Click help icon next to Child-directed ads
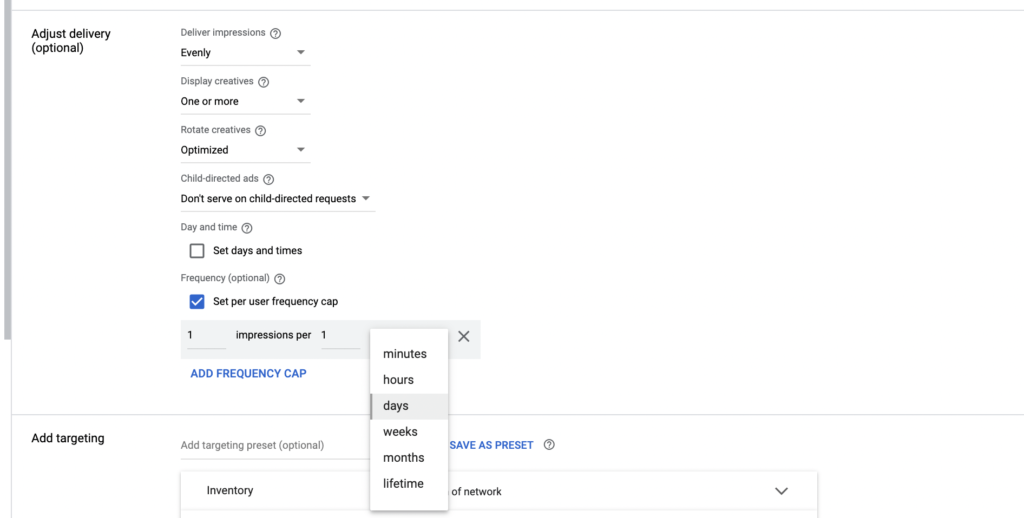The width and height of the screenshot is (1024, 518). click(x=268, y=180)
